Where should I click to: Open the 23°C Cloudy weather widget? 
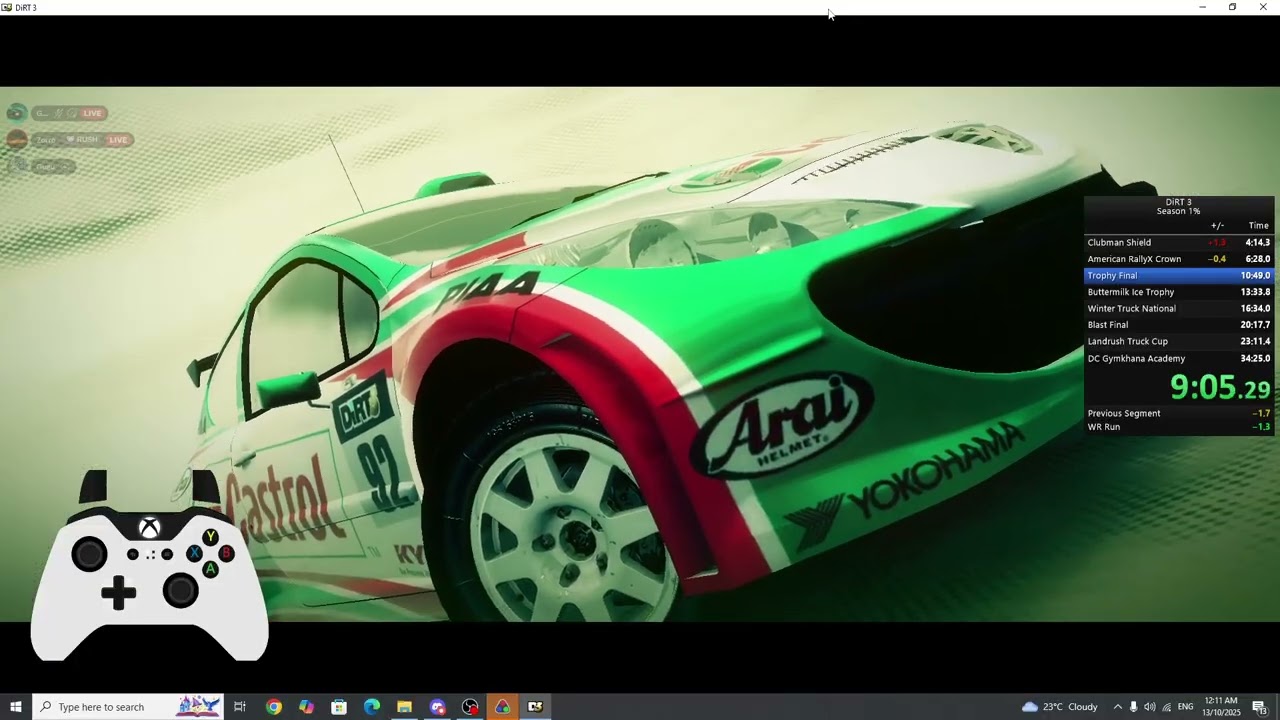[x=1060, y=707]
